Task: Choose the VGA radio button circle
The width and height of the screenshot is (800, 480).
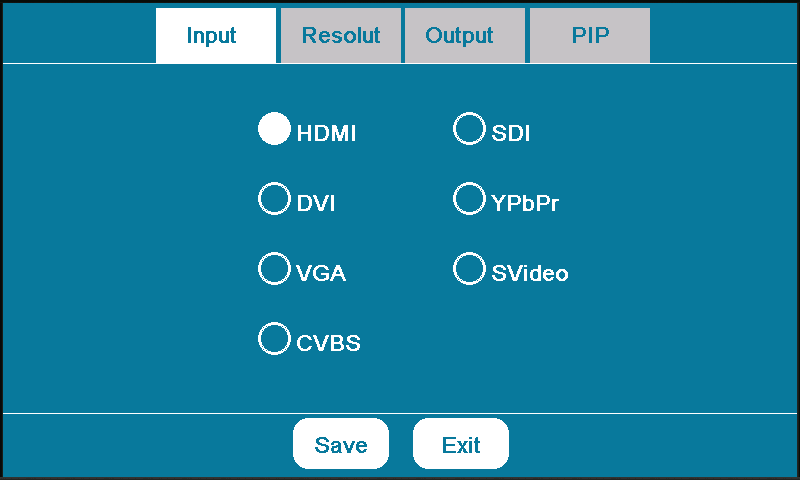Action: tap(274, 269)
